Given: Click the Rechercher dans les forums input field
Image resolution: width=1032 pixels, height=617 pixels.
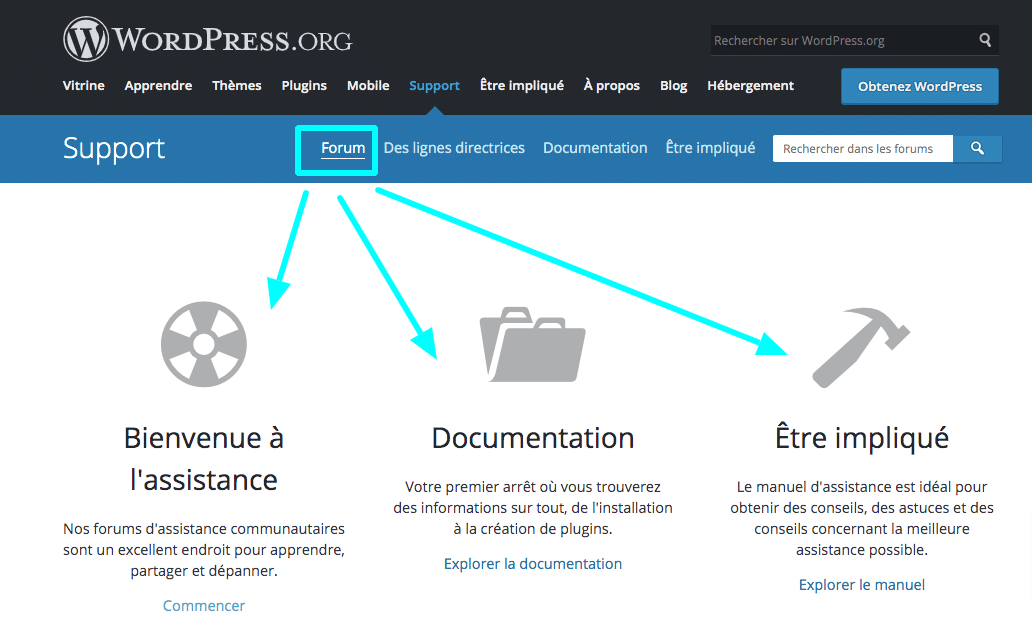Looking at the screenshot, I should pos(862,148).
